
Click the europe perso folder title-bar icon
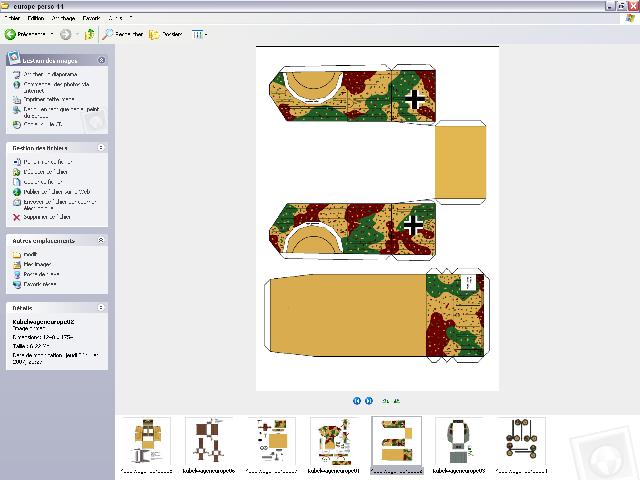[6, 6]
